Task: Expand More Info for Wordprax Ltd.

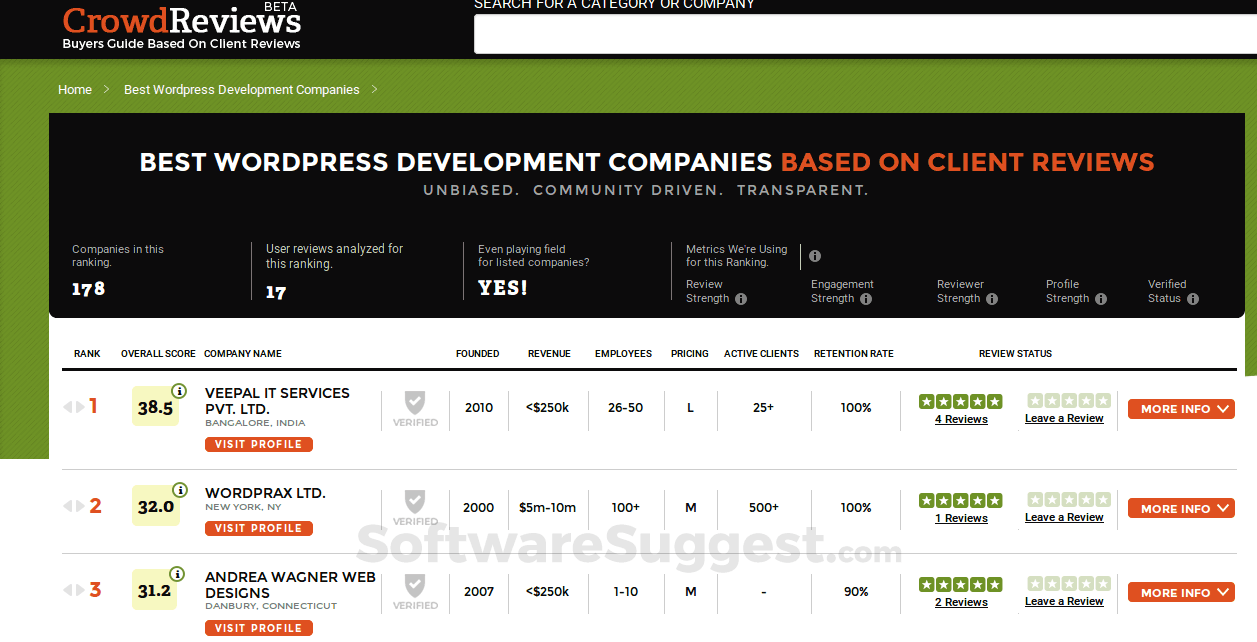Action: click(1181, 508)
